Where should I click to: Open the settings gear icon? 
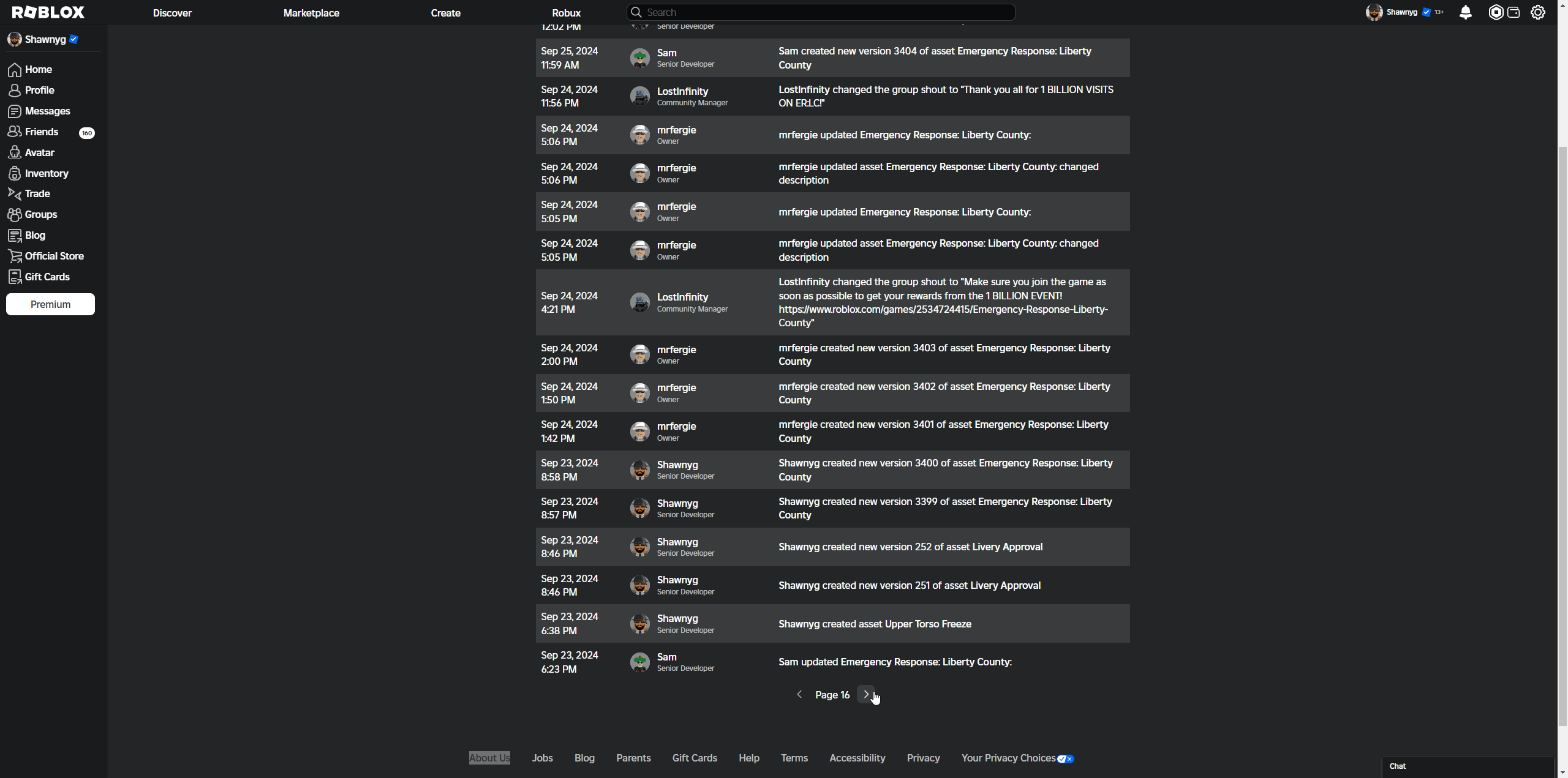tap(1538, 12)
